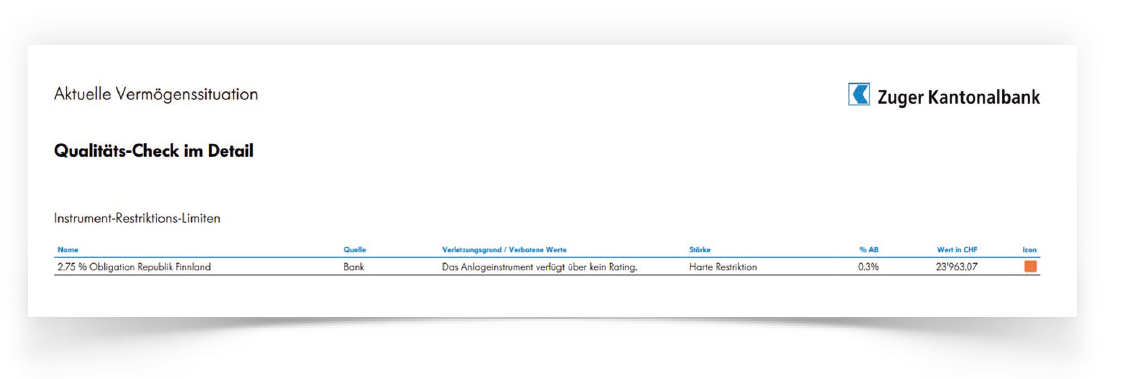Click the orange warning square in Icon column

pyautogui.click(x=1030, y=267)
